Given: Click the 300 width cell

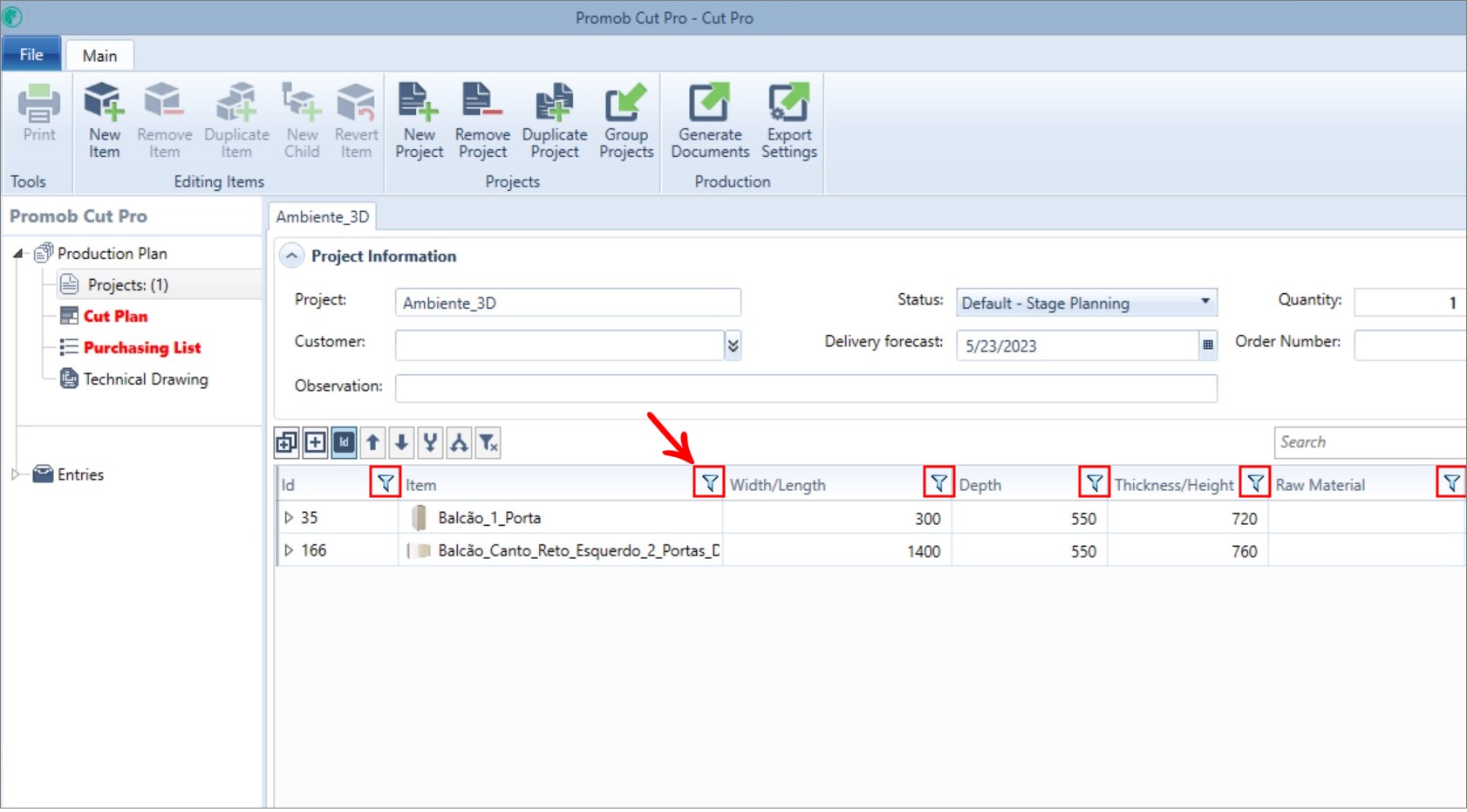Looking at the screenshot, I should [x=837, y=518].
